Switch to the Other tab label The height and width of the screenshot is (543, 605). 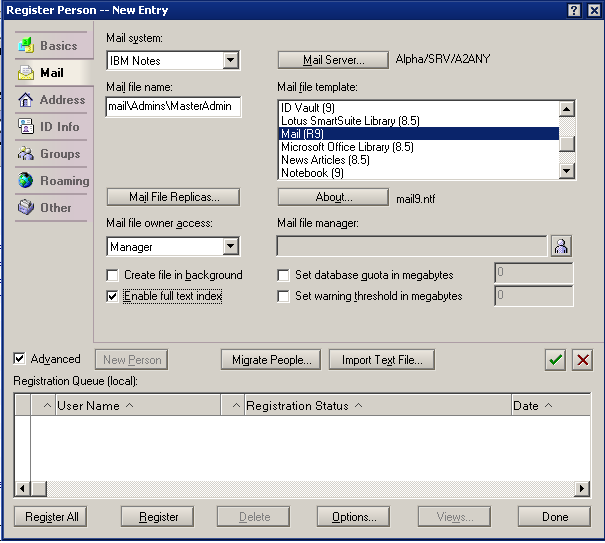point(56,208)
